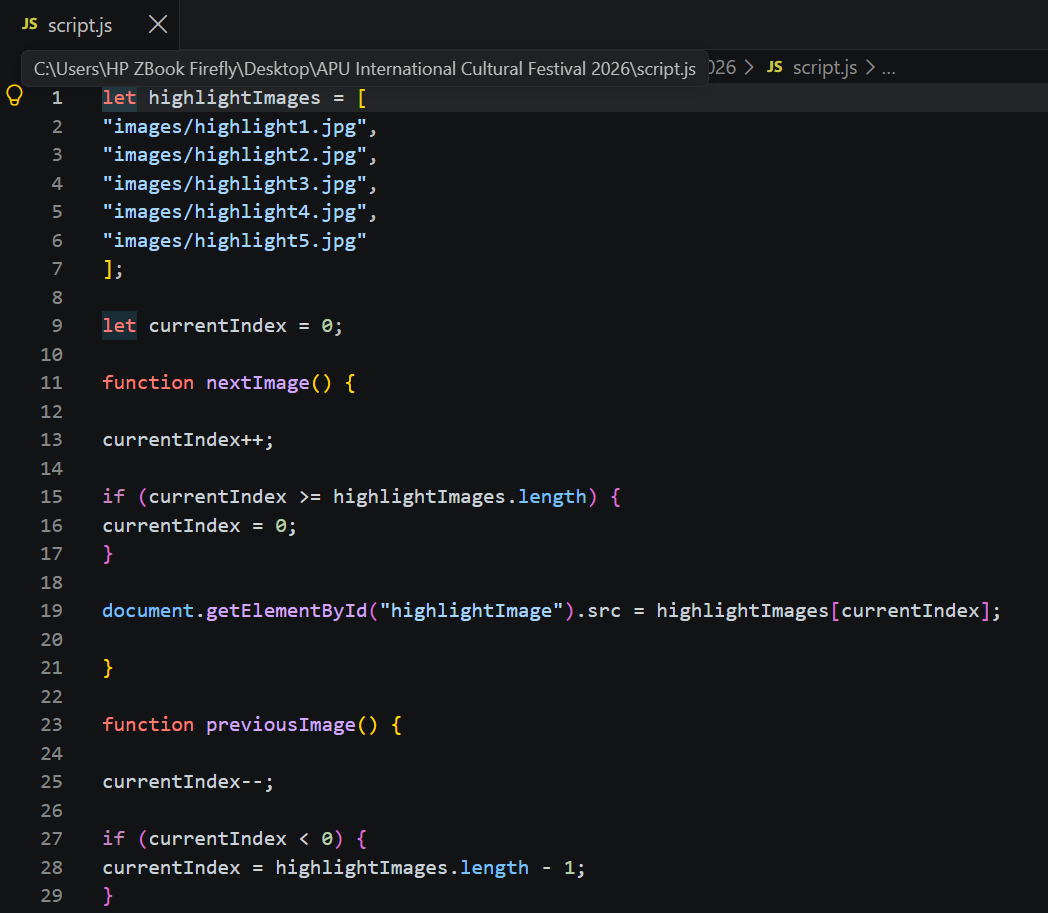Click "currentIndex" on line 9
Viewport: 1048px width, 913px height.
tap(217, 326)
